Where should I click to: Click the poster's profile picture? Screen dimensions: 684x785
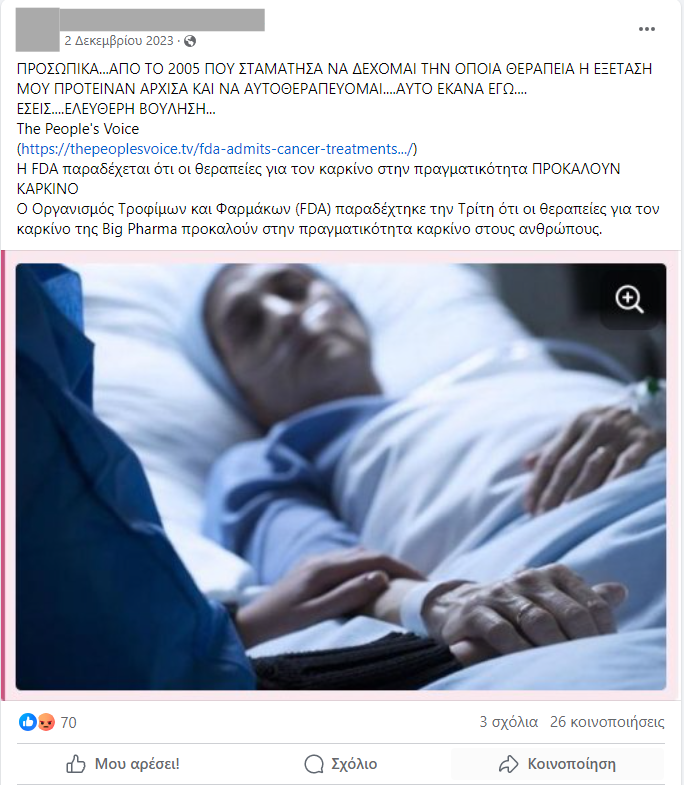point(38,30)
